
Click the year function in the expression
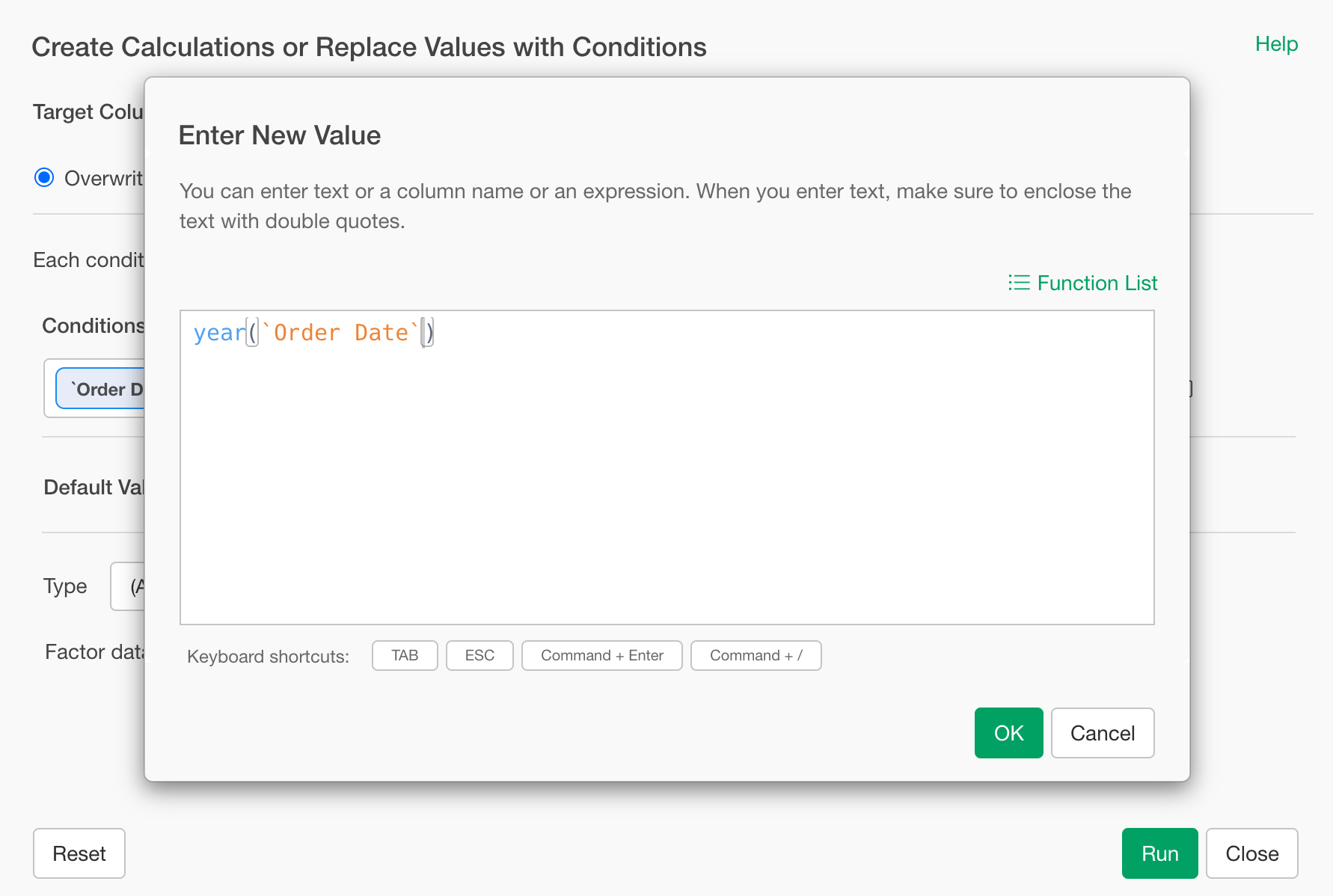click(x=218, y=333)
